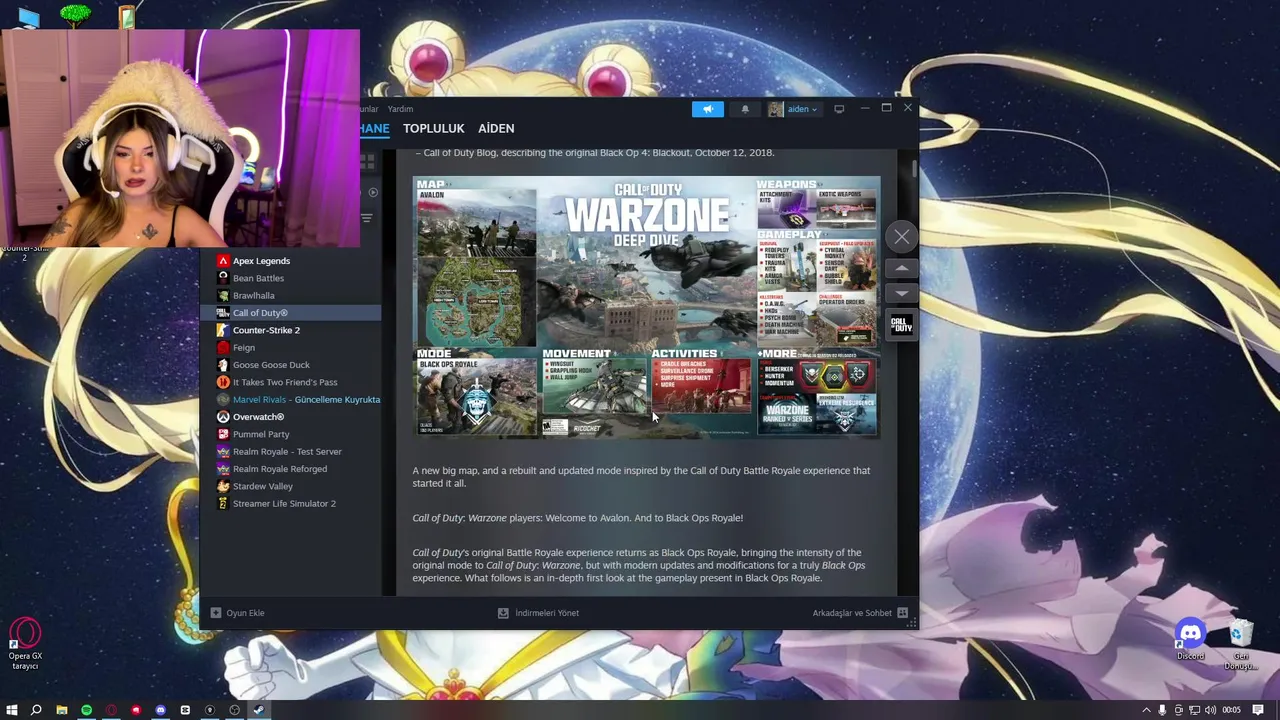Image resolution: width=1280 pixels, height=720 pixels.
Task: Select Feign in game list
Action: tap(290, 348)
